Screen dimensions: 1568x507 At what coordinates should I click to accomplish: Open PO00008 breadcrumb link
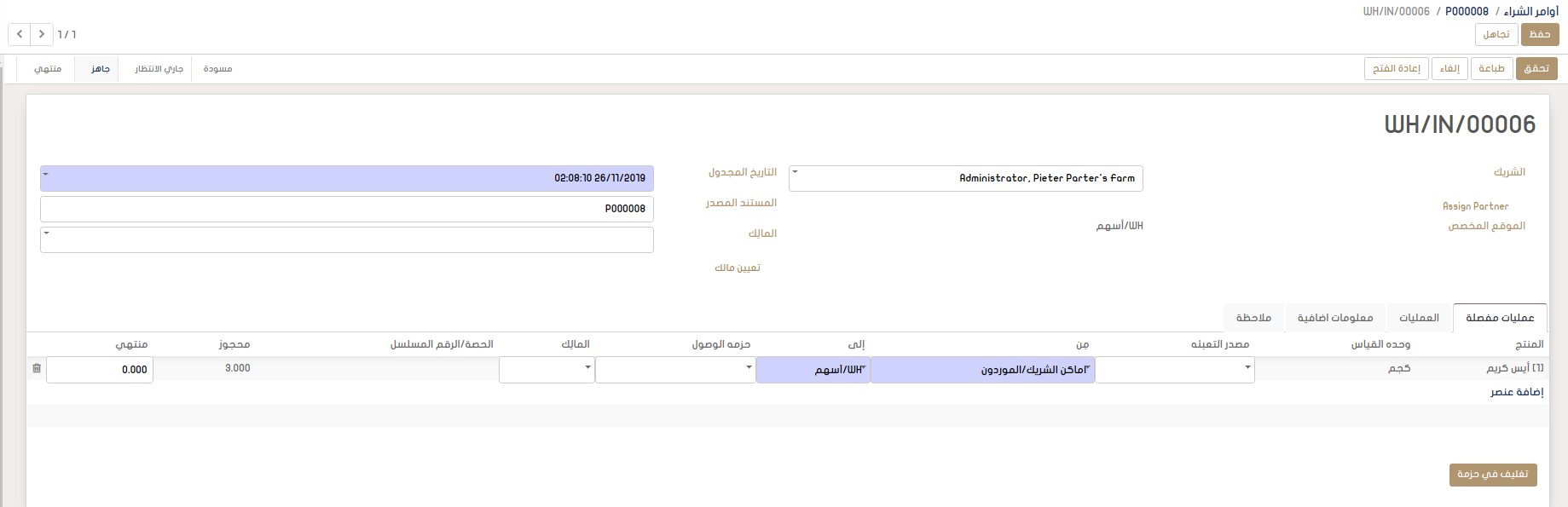[1467, 11]
